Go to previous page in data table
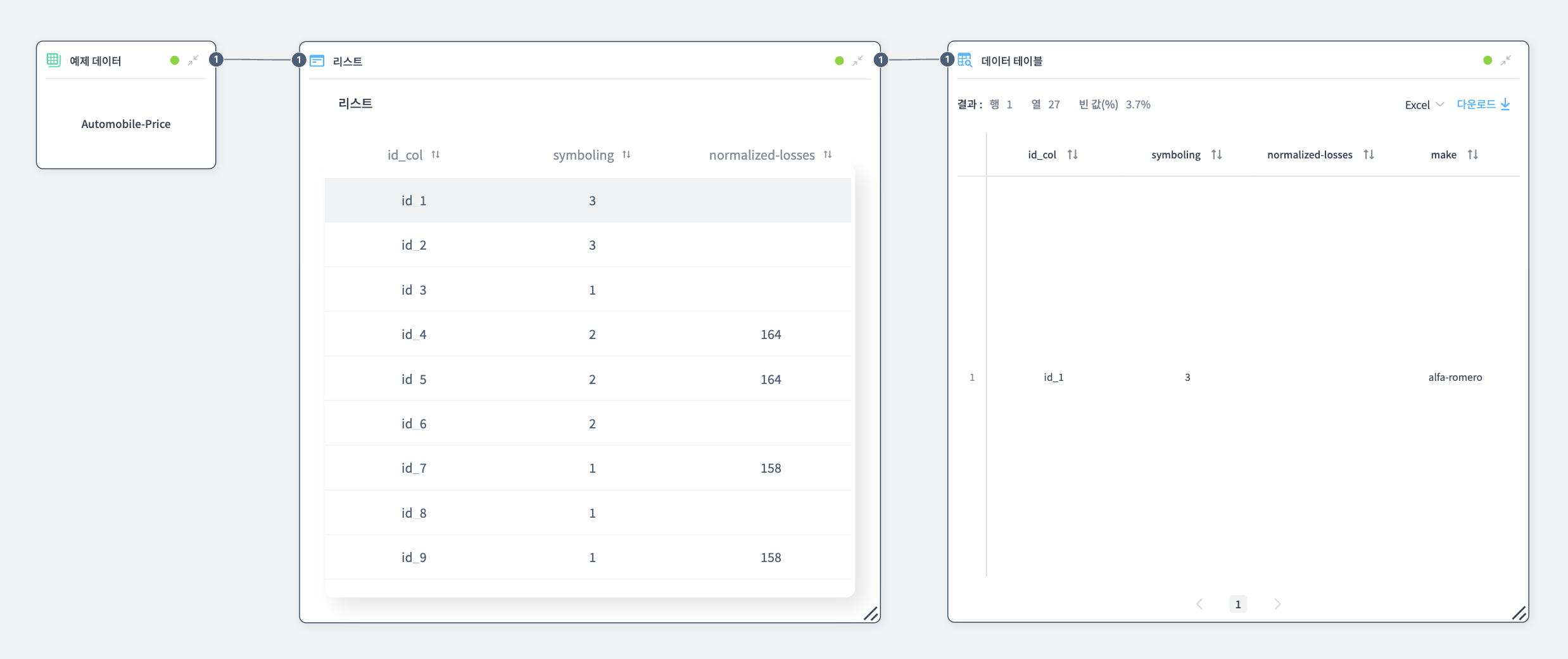Viewport: 1568px width, 659px height. (x=1199, y=604)
